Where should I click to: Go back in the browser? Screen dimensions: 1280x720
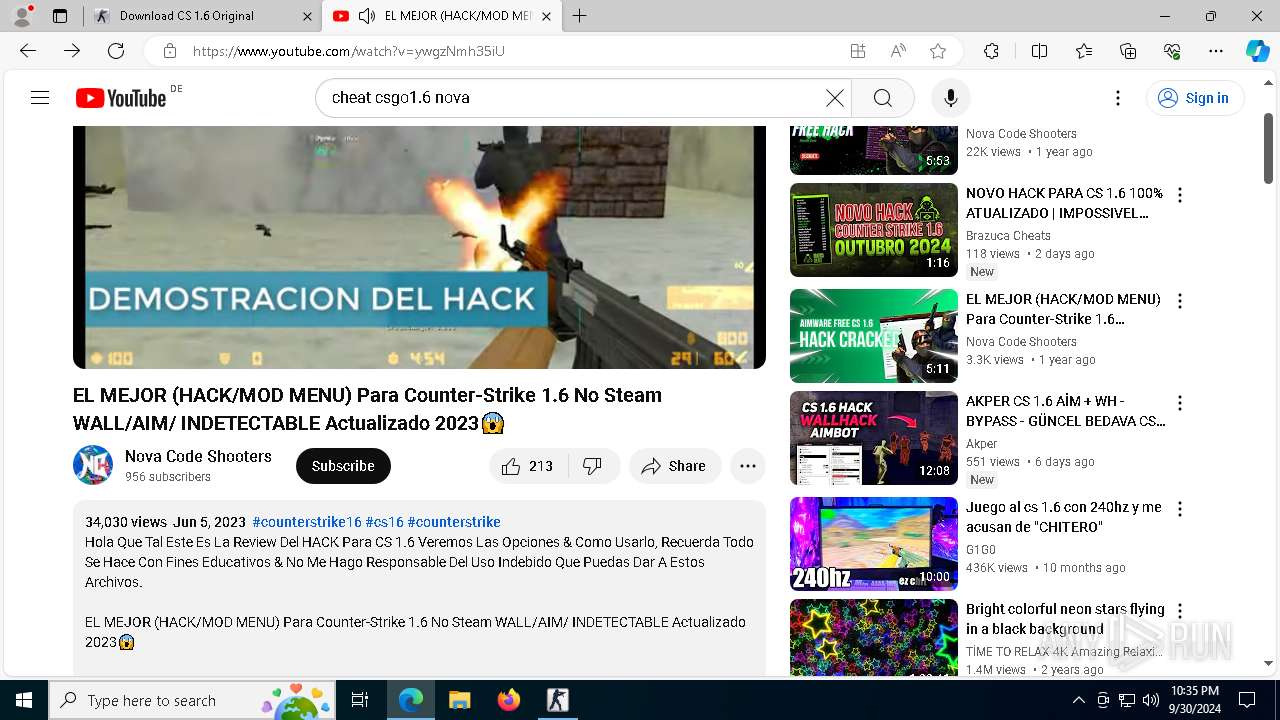(28, 51)
